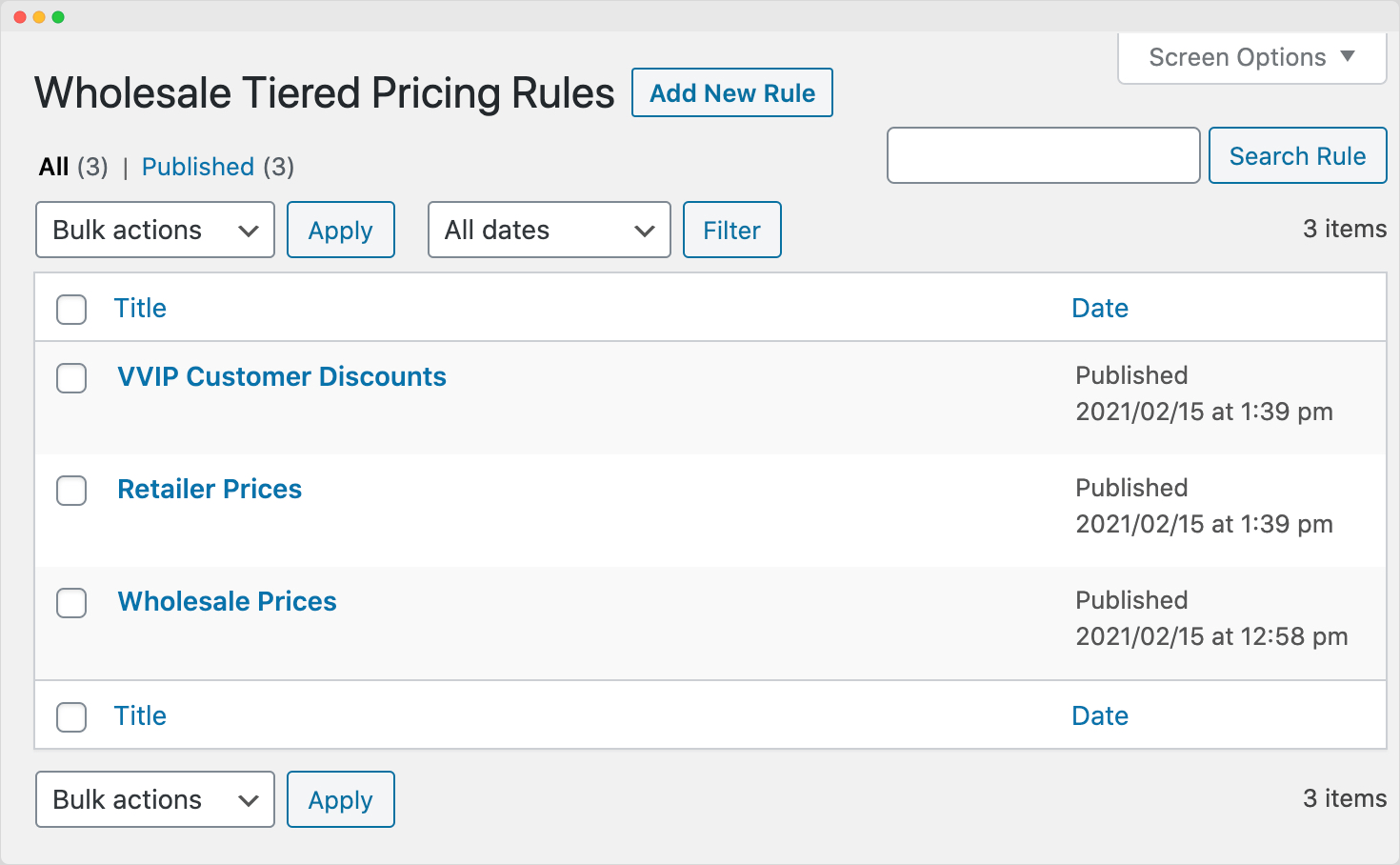This screenshot has height=865, width=1400.
Task: Click inside the search input field
Action: (1043, 155)
